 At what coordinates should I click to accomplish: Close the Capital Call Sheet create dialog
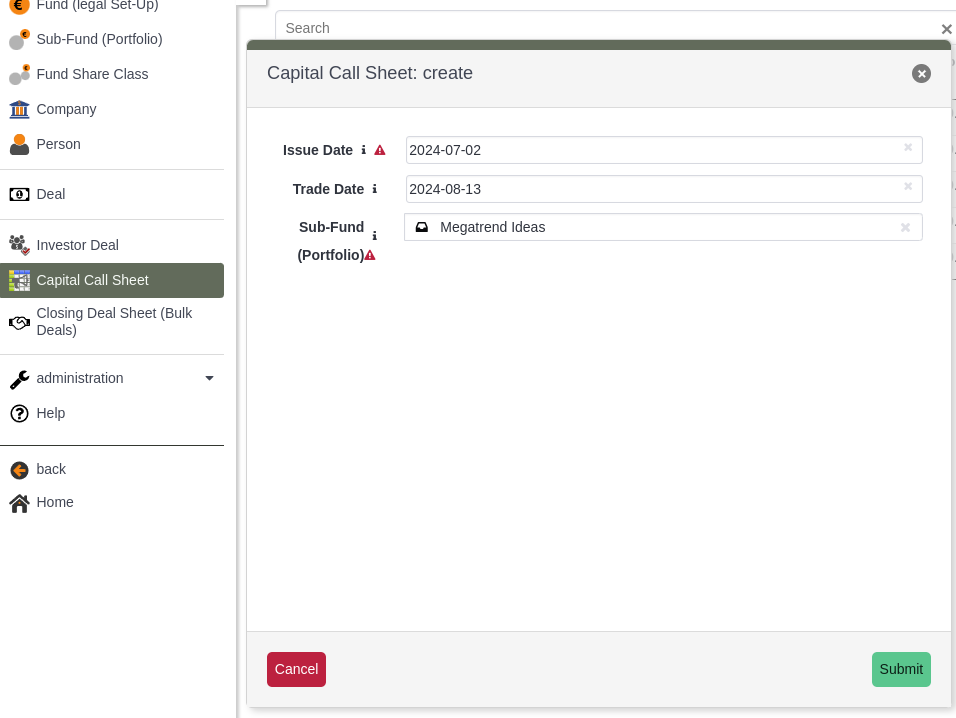coord(921,73)
